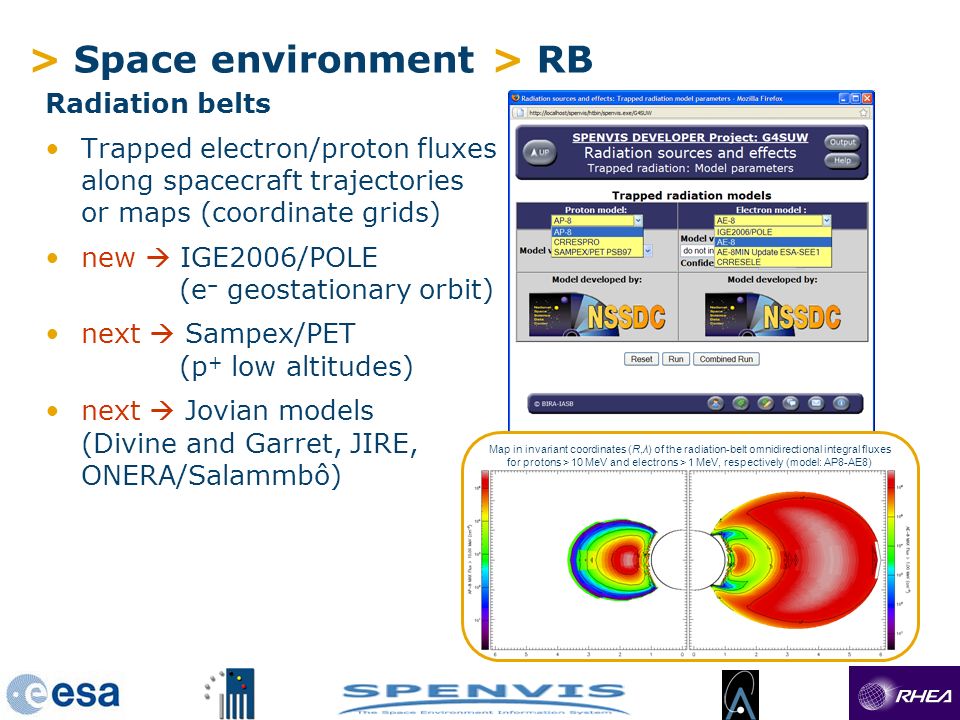
Task: Click the NSSDC logo under Electron model
Action: pos(773,314)
